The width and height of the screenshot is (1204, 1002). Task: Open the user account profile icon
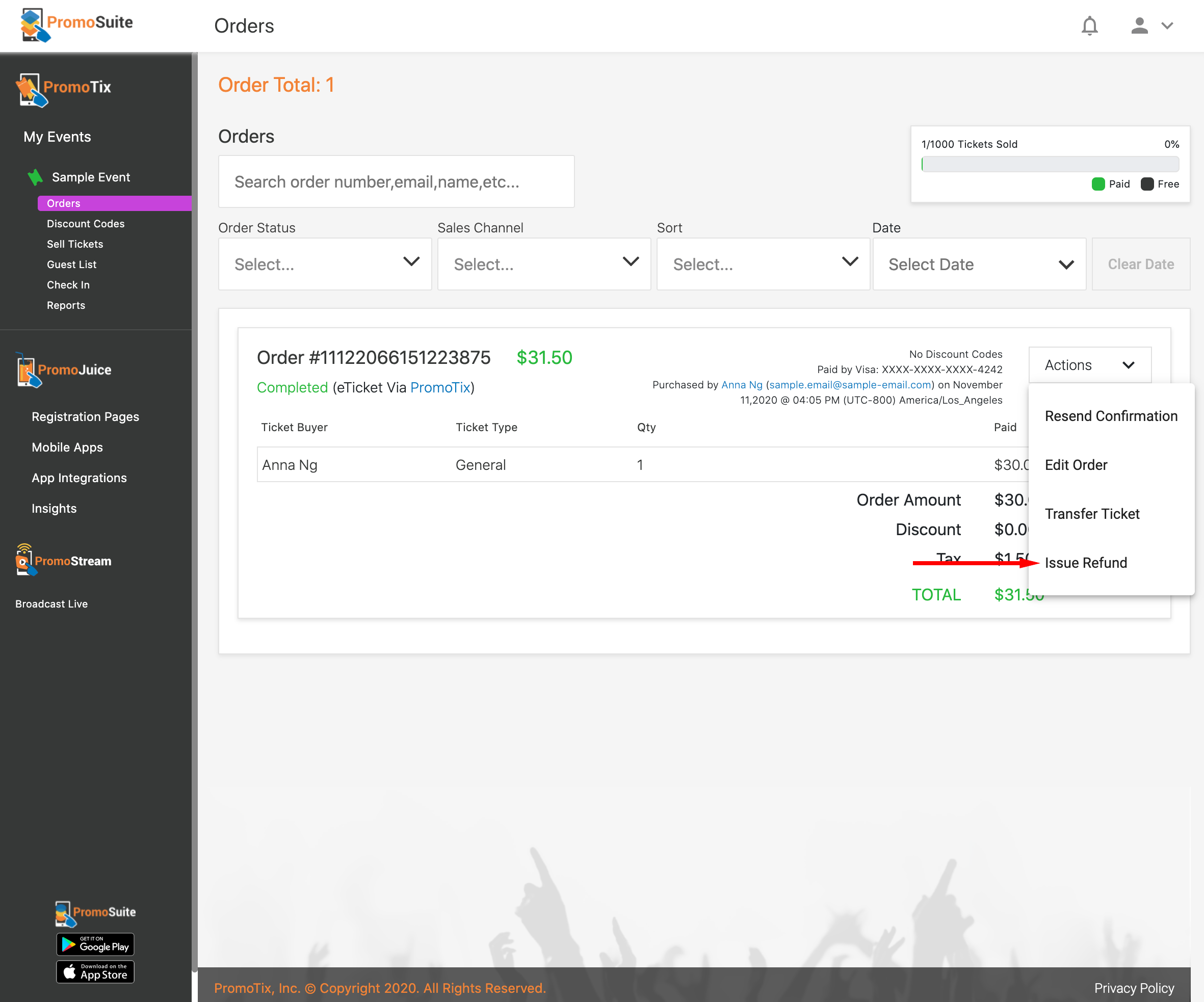pyautogui.click(x=1139, y=26)
